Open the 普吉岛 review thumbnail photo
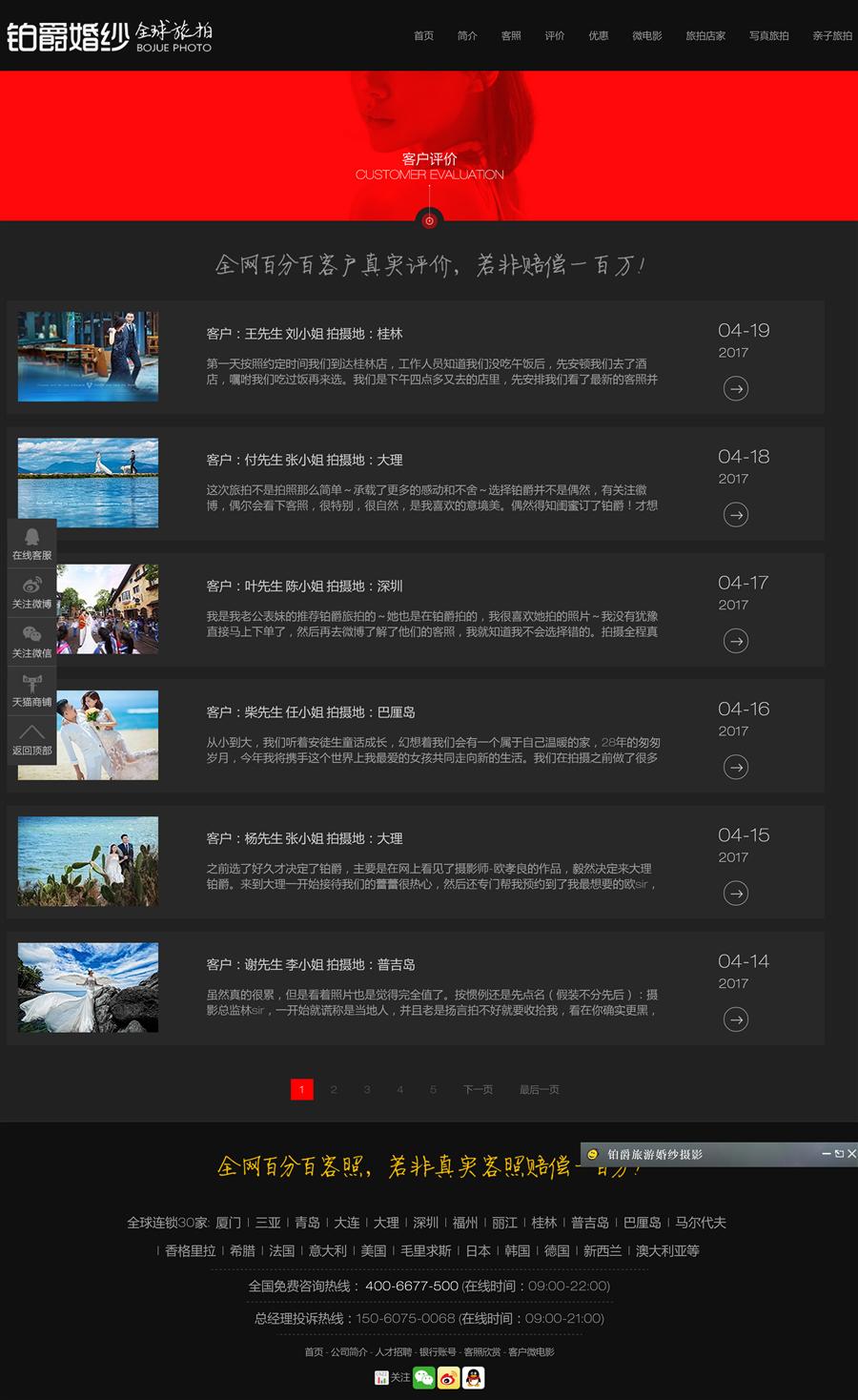Screen dimensions: 858x1400 pos(88,987)
